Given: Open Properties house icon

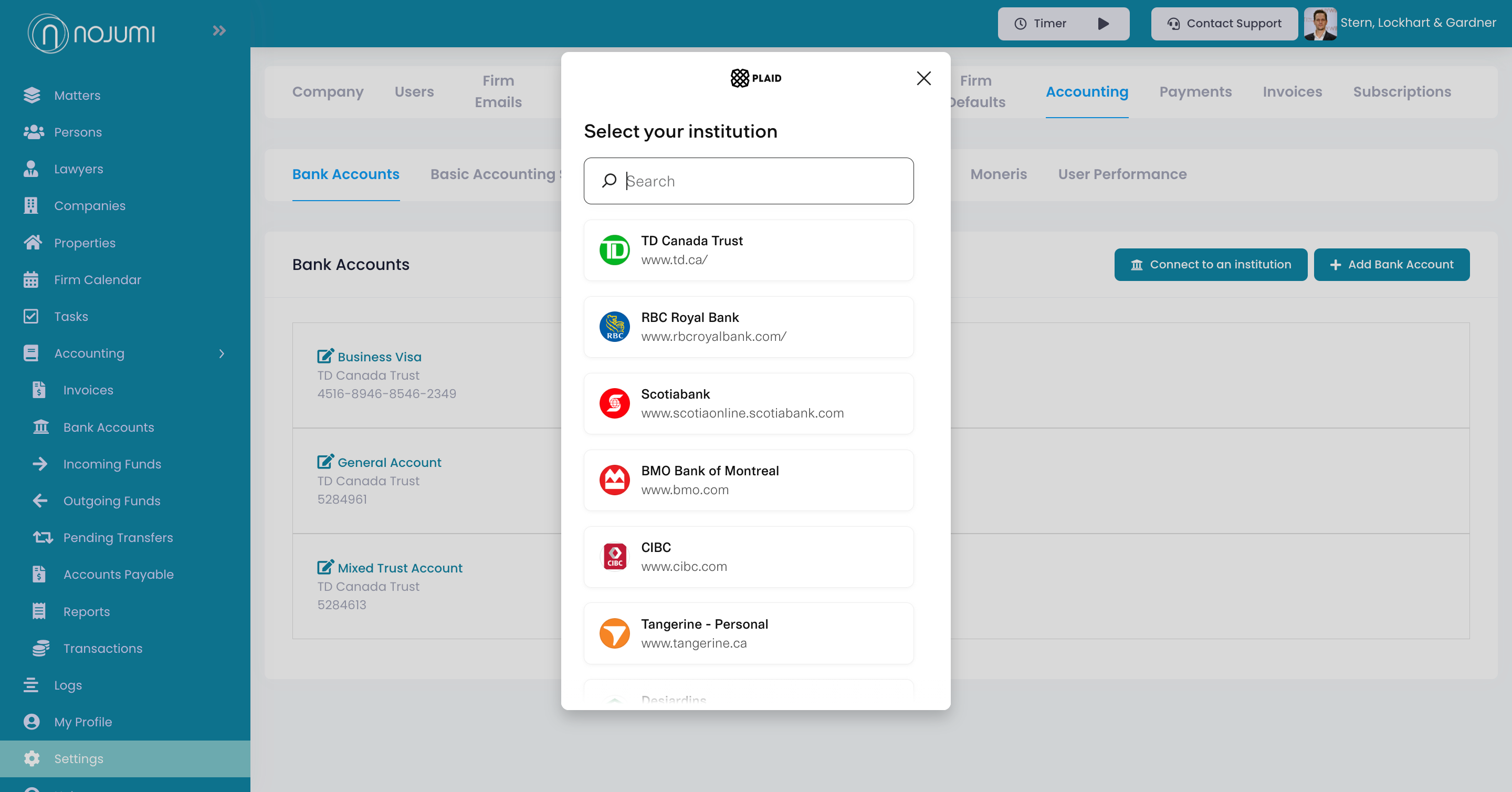Looking at the screenshot, I should pos(33,243).
